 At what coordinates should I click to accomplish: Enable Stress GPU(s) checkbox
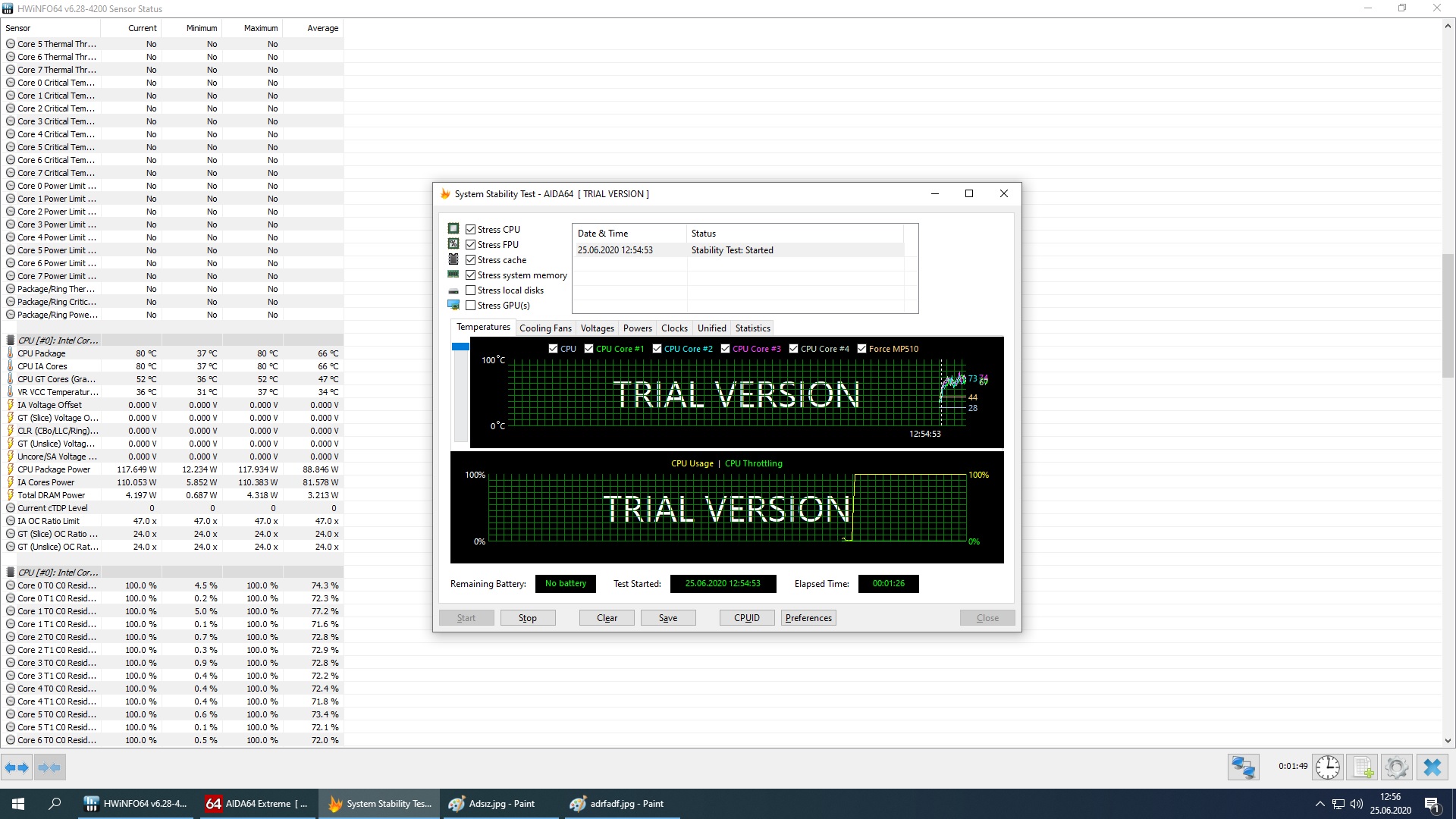(471, 305)
